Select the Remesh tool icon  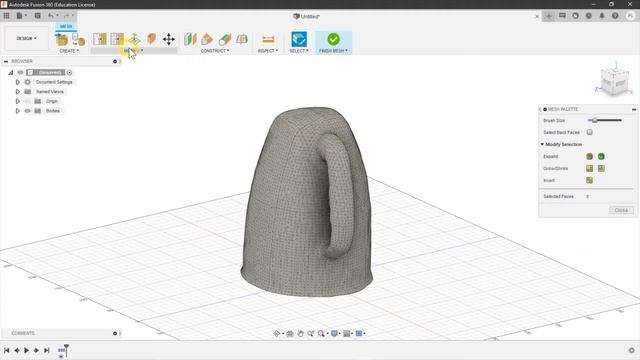[100, 39]
